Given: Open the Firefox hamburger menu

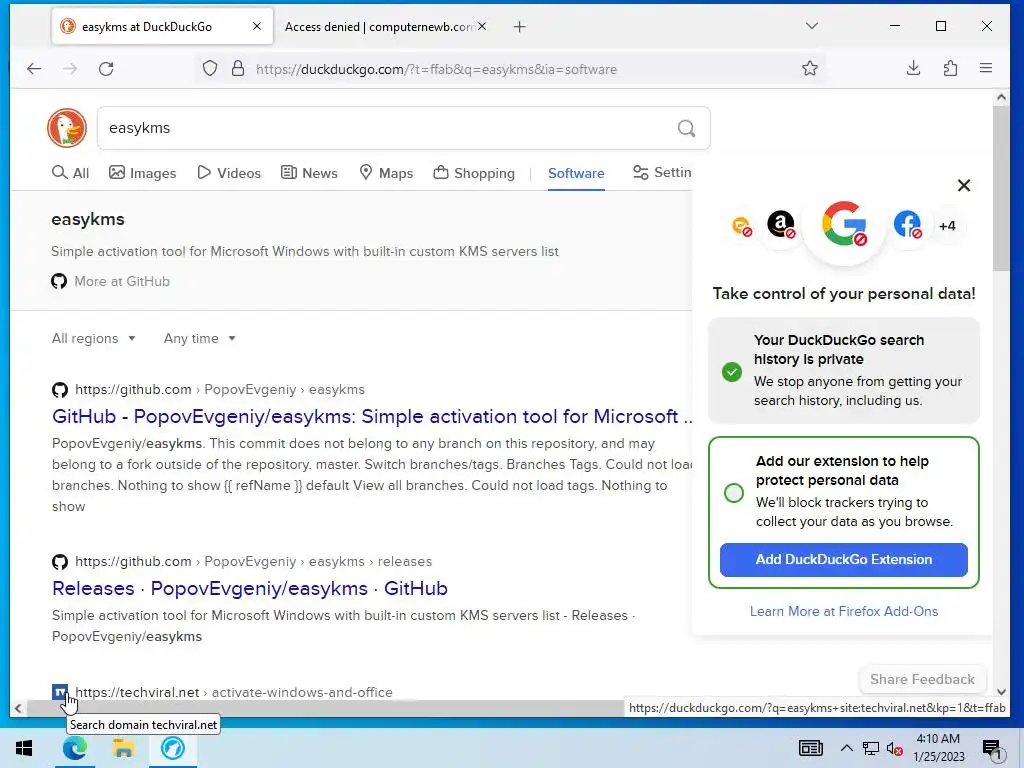Looking at the screenshot, I should [x=986, y=69].
